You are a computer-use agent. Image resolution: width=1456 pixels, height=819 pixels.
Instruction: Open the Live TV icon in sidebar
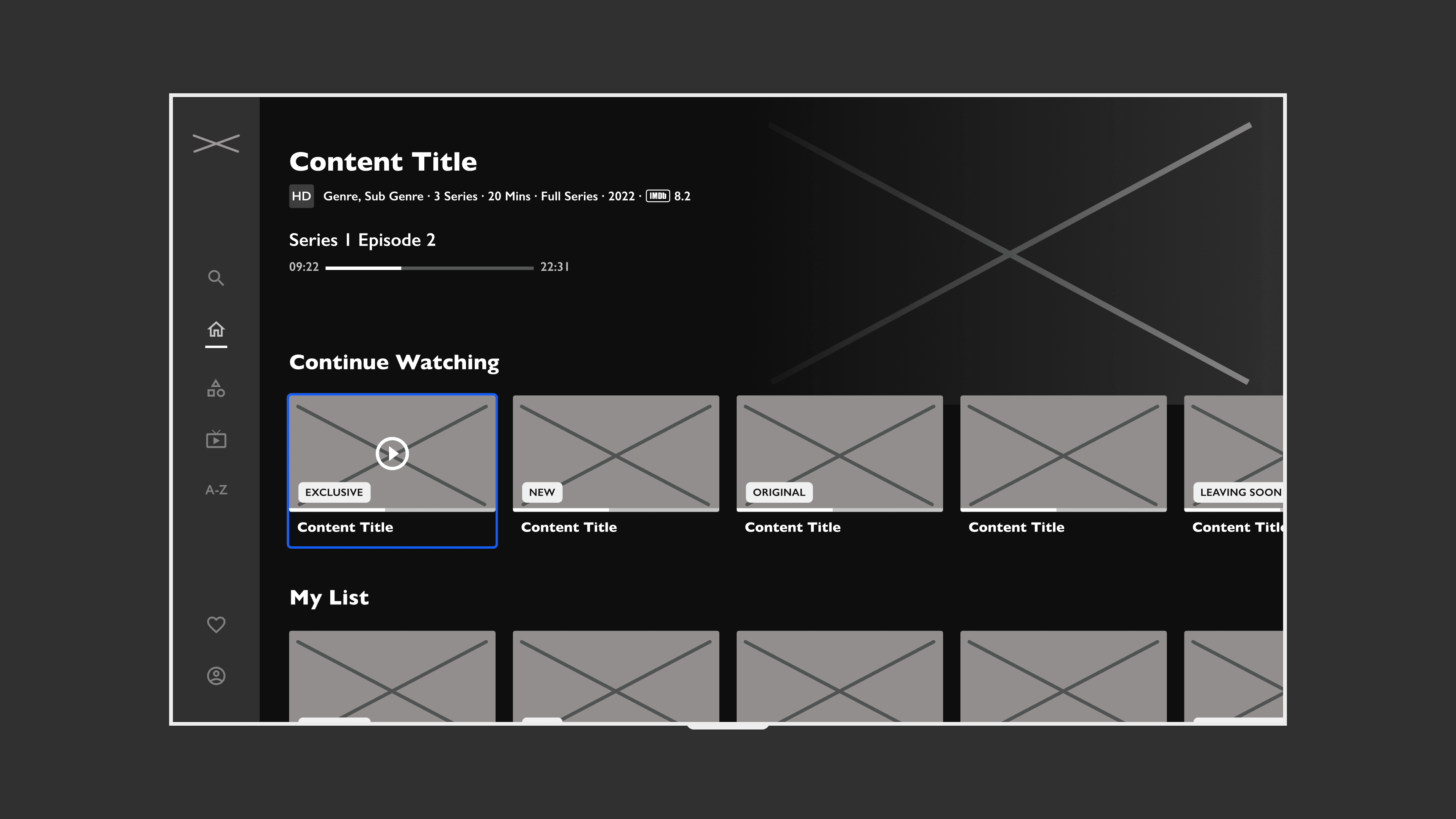[x=216, y=439]
